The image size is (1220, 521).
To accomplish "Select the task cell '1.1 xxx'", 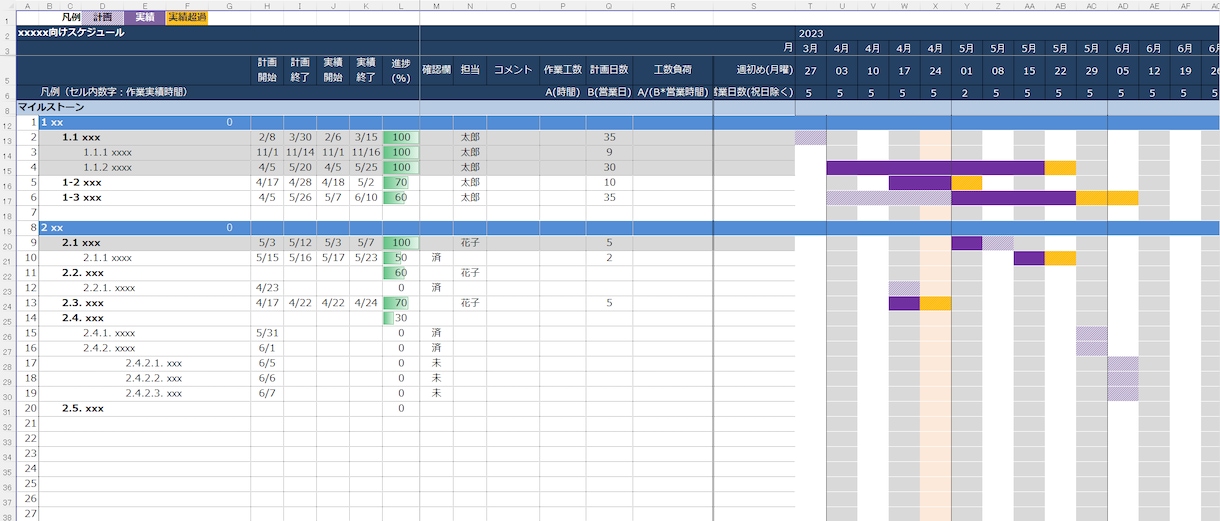I will coord(82,137).
